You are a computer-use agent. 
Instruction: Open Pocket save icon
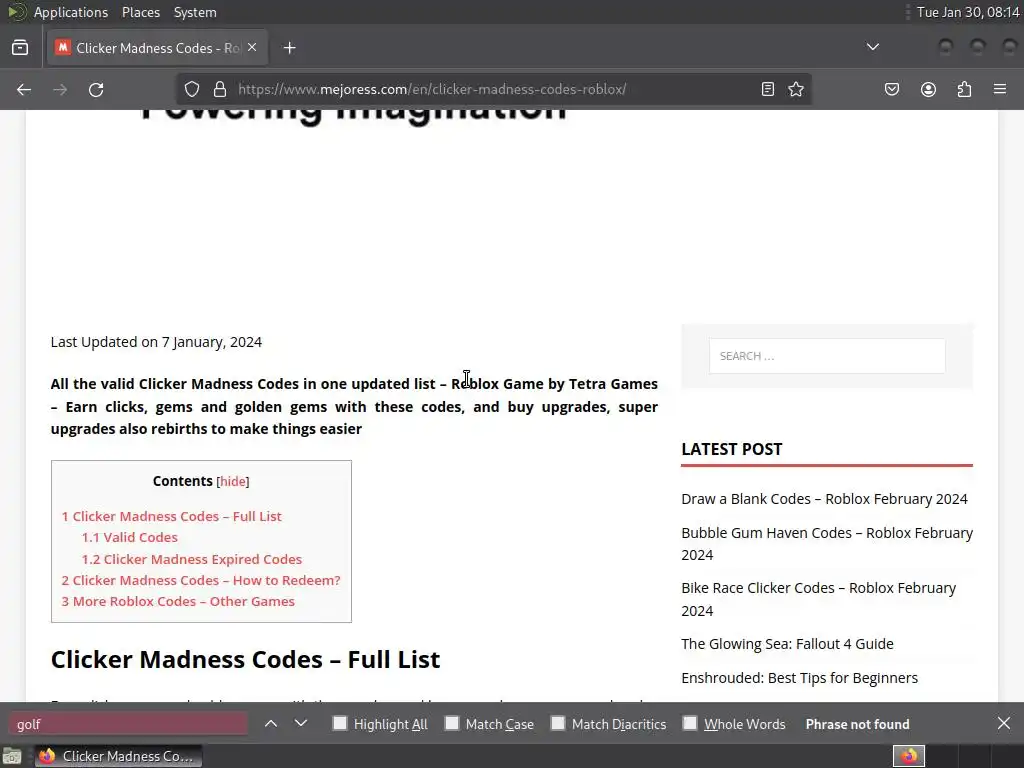click(x=891, y=89)
